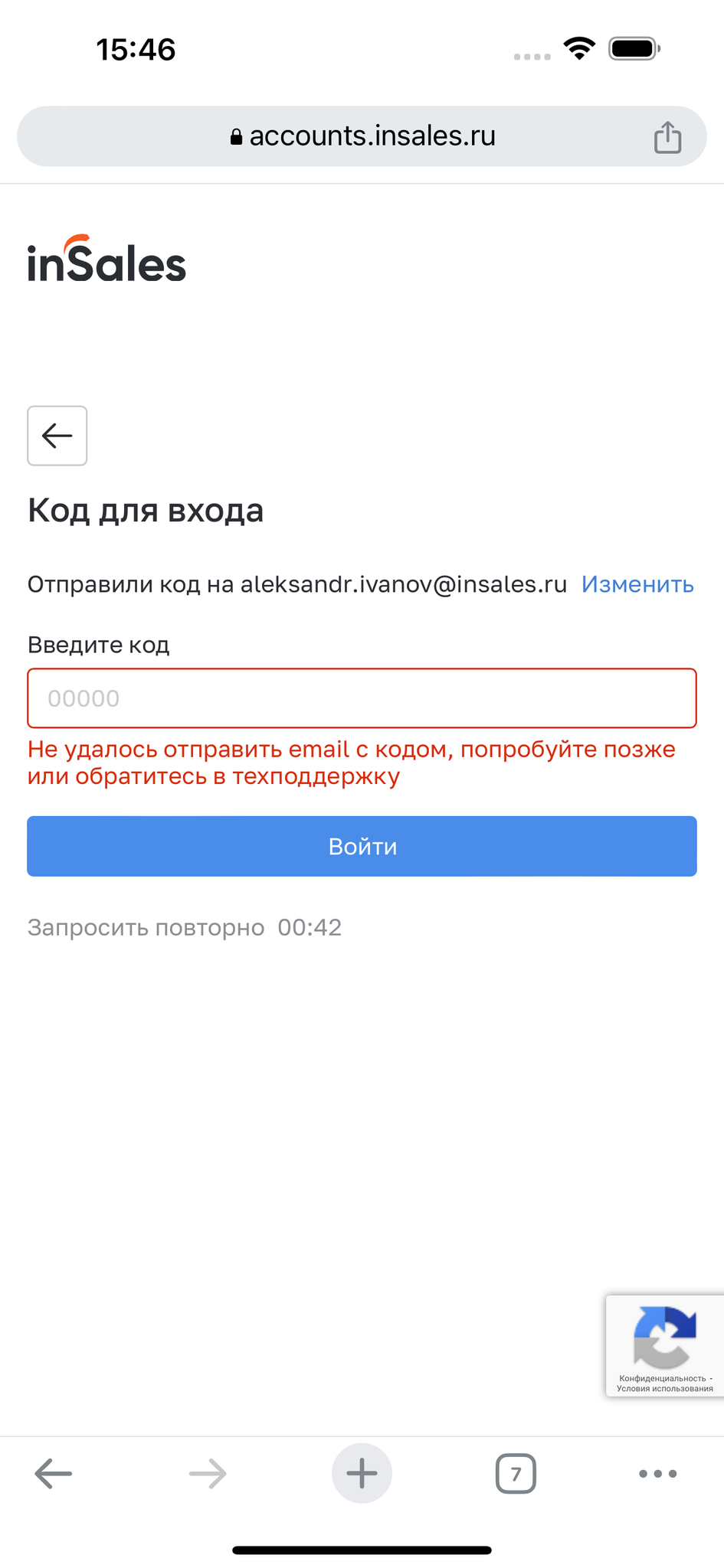Open the three-dots browser menu
This screenshot has width=724, height=1568.
657,1473
